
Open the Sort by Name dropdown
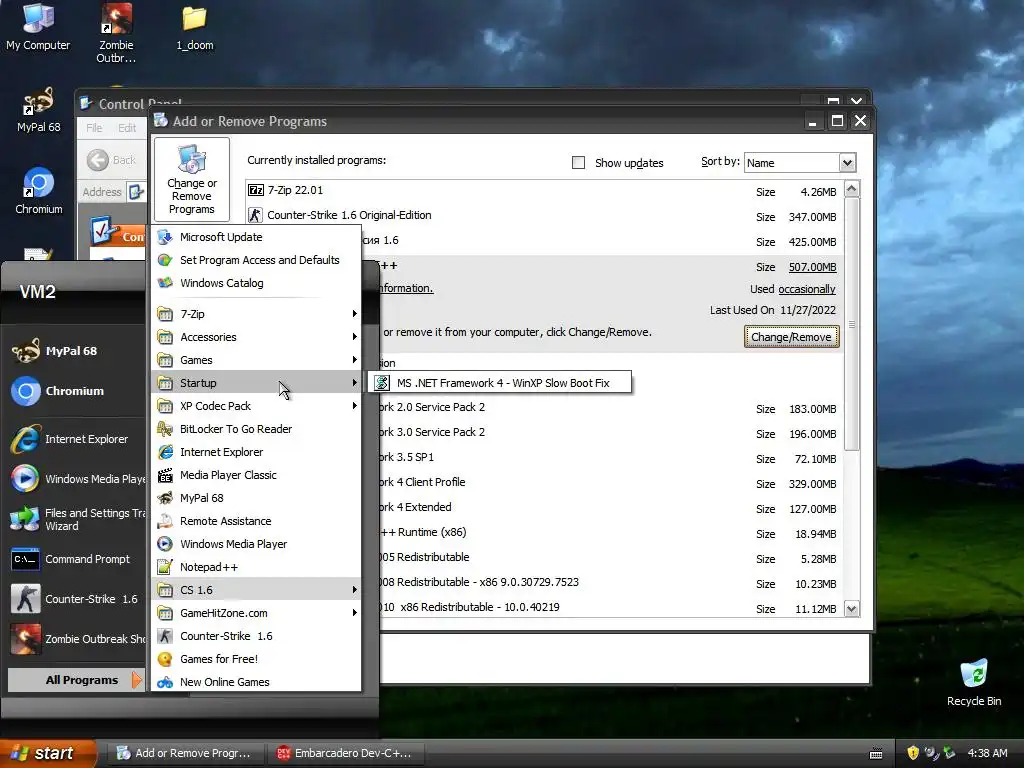click(847, 163)
